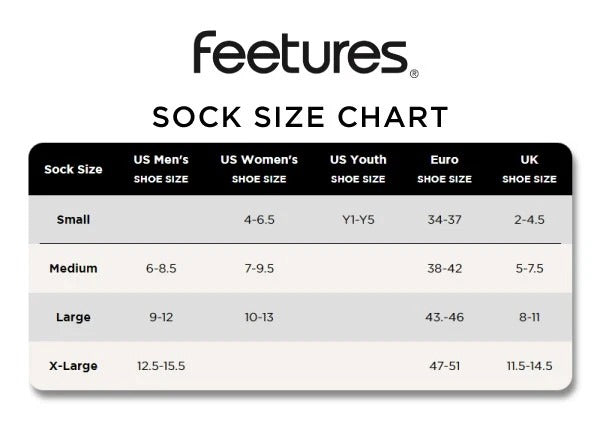
Task: Select the 34-37 Euro size cell
Action: (x=444, y=220)
